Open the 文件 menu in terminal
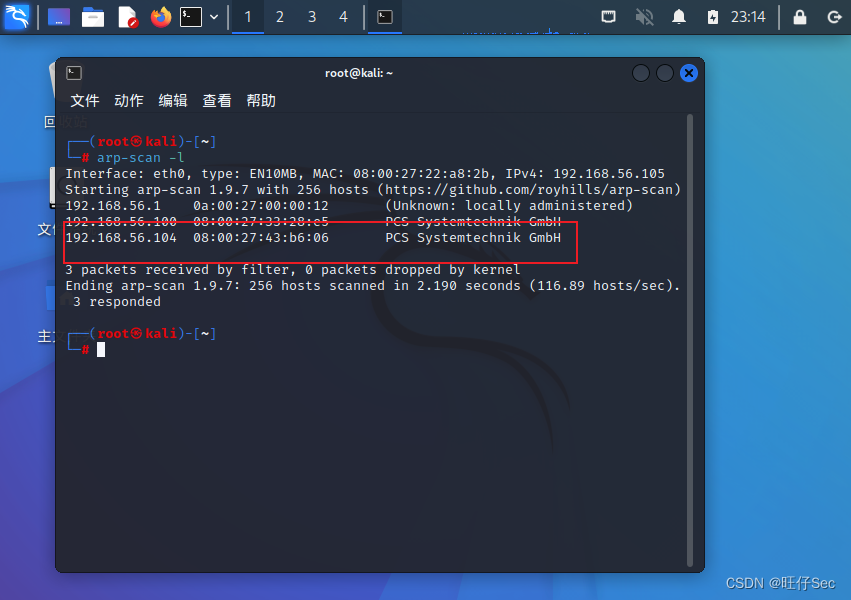 [85, 100]
